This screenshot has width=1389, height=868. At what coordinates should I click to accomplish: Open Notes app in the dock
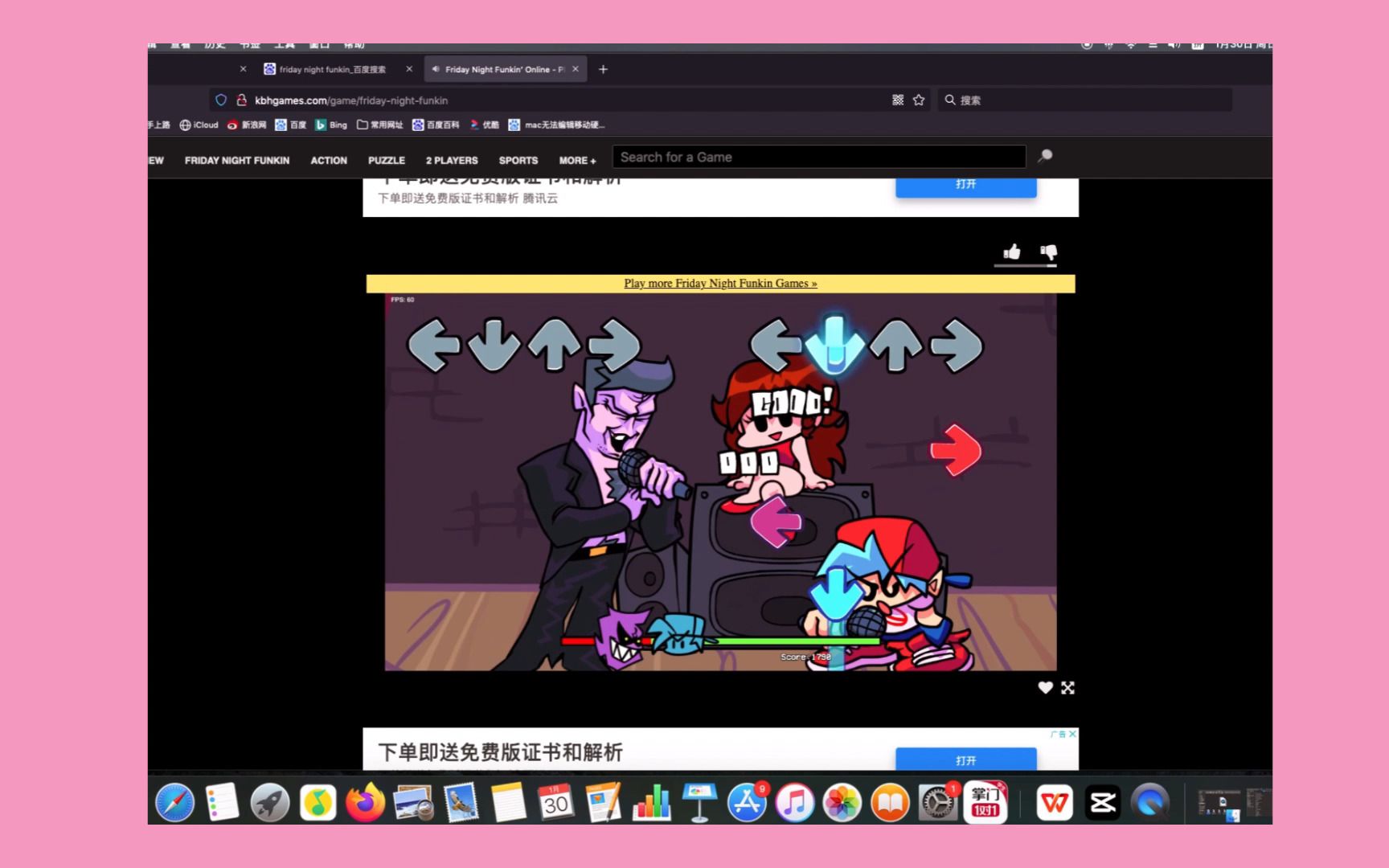pos(508,802)
